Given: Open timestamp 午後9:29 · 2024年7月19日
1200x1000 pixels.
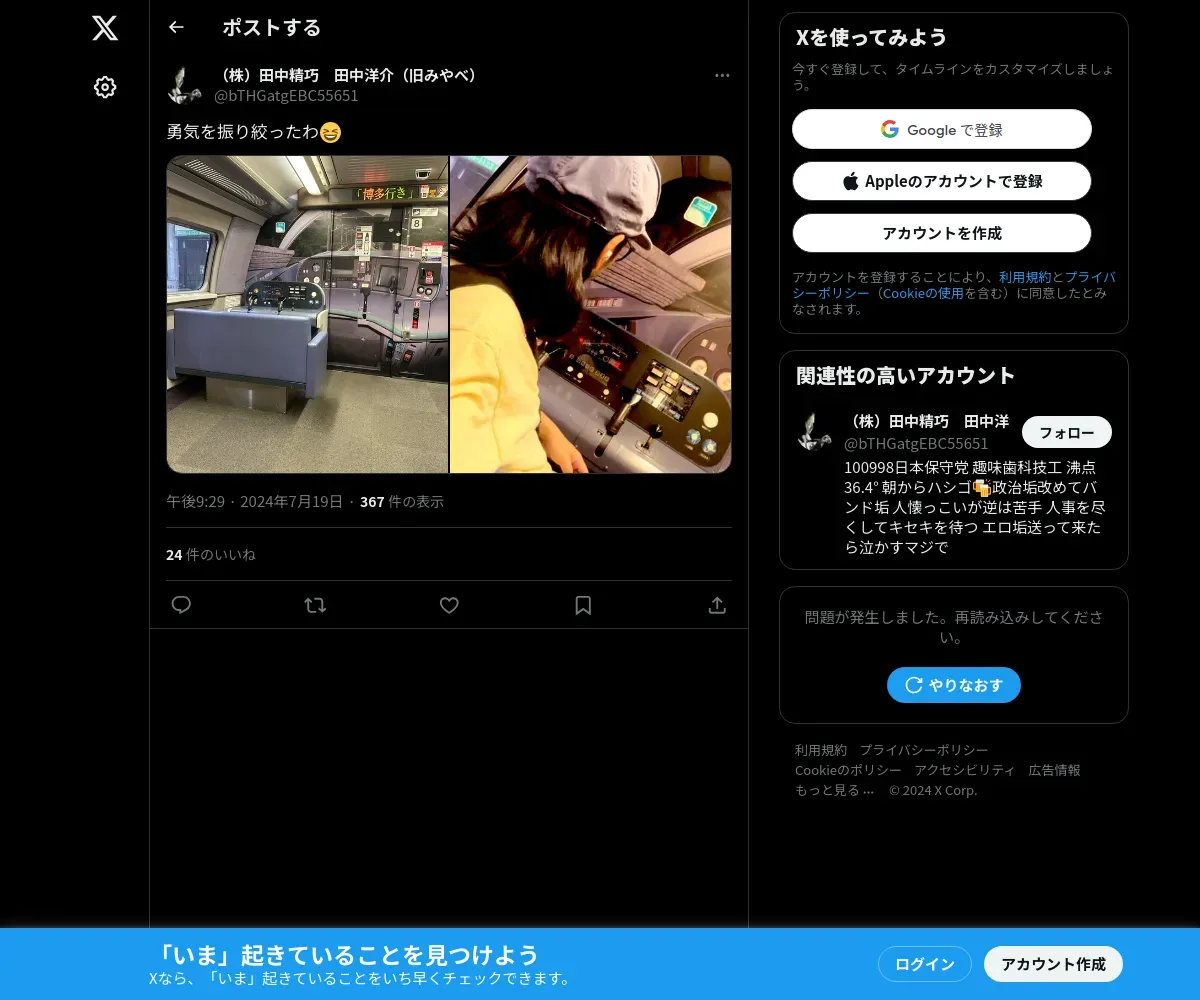Looking at the screenshot, I should (x=254, y=502).
